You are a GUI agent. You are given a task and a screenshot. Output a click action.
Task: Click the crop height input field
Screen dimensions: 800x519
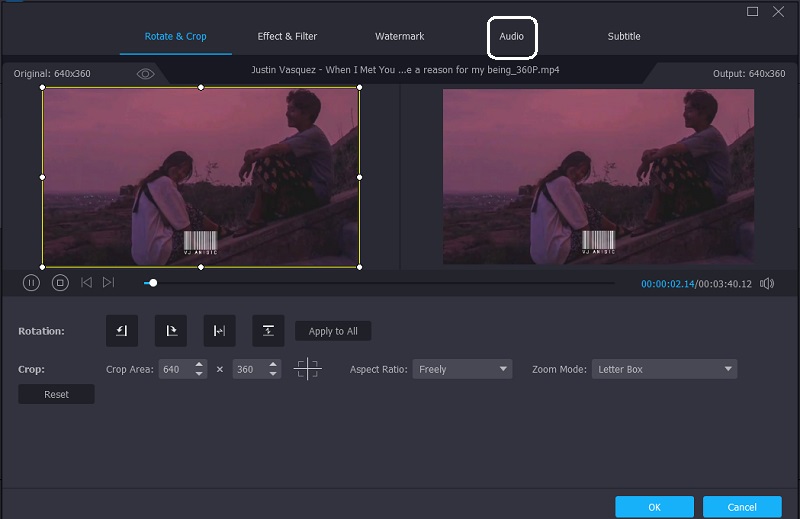247,370
